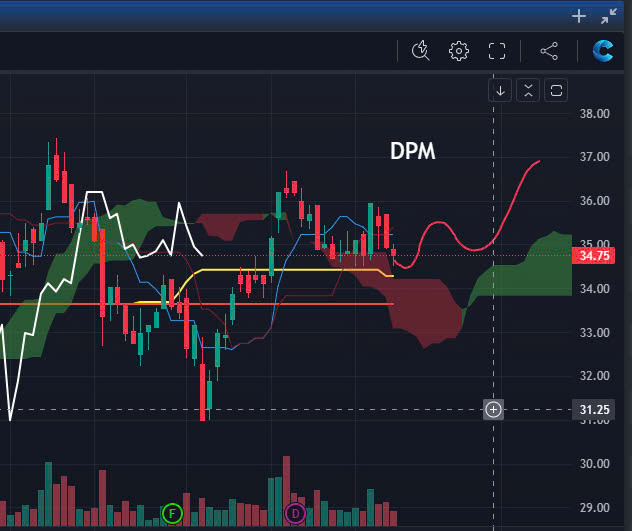Click the DPM text label on the chart
Viewport: 632px width, 531px height.
(x=412, y=153)
